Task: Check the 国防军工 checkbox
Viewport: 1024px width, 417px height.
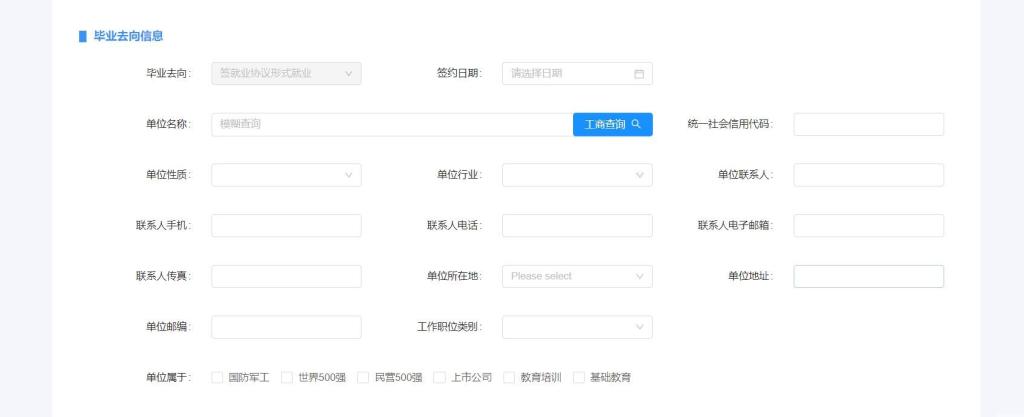Action: click(217, 378)
